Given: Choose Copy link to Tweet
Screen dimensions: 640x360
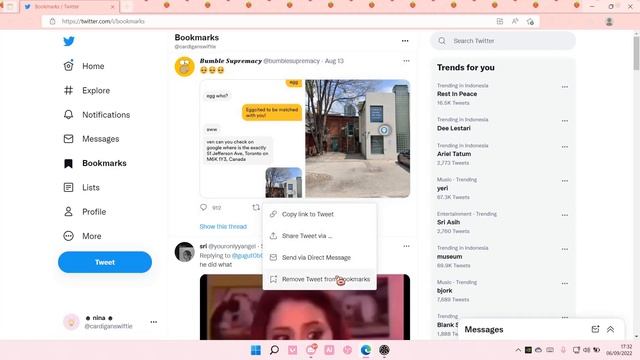Looking at the screenshot, I should [319, 214].
